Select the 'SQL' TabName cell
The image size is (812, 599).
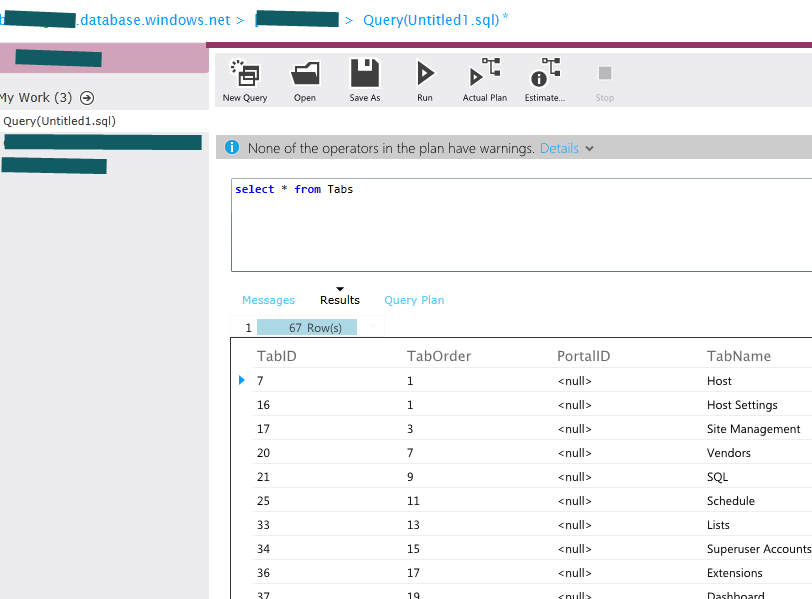(717, 477)
